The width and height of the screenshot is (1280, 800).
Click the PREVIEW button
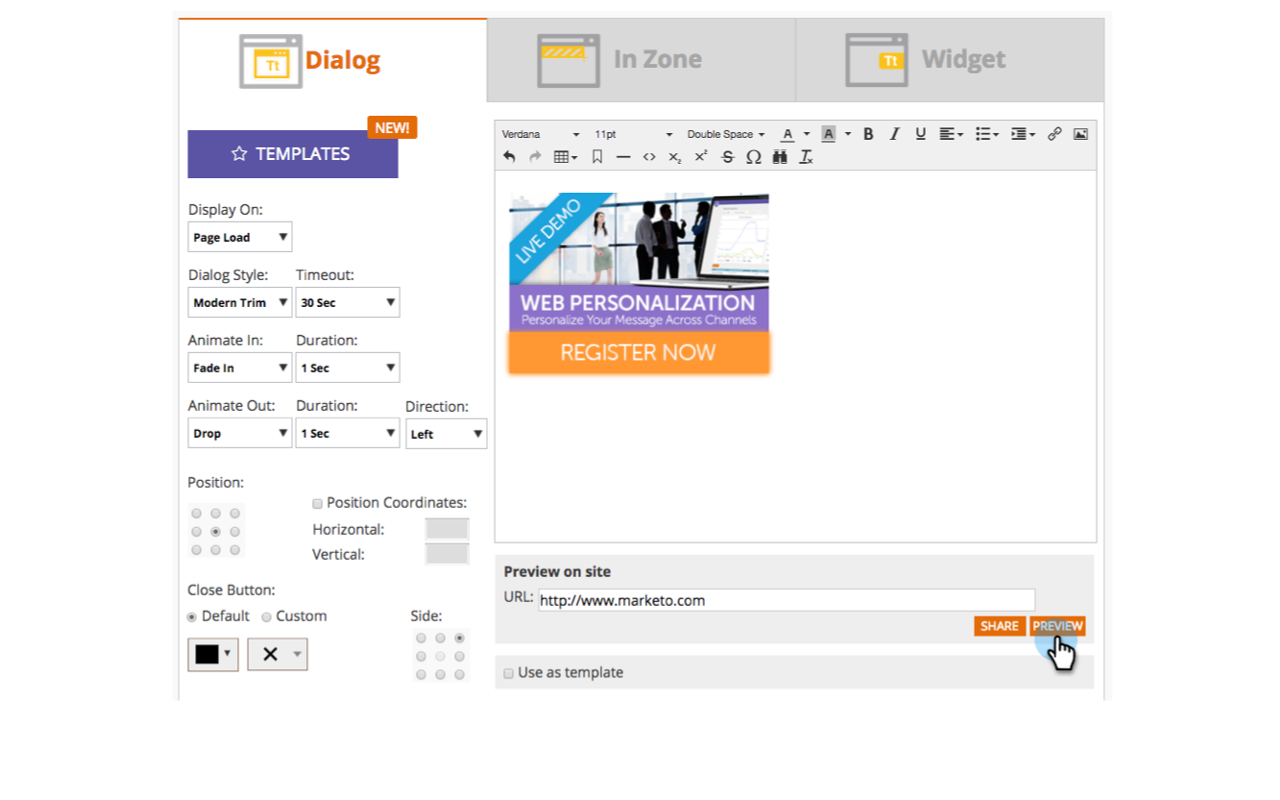[1057, 625]
